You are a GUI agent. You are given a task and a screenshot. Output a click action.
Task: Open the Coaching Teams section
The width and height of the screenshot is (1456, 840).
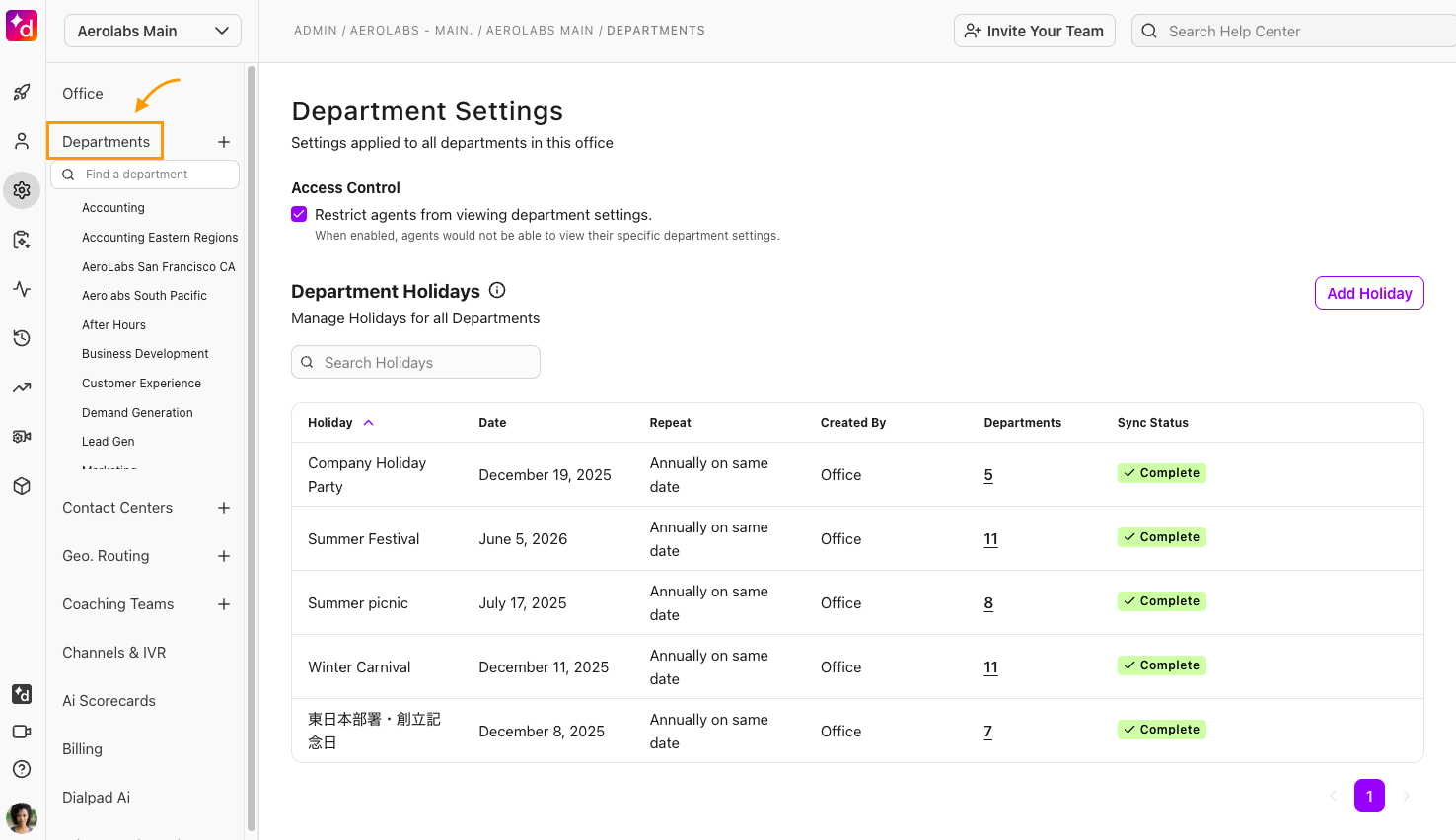coord(117,604)
